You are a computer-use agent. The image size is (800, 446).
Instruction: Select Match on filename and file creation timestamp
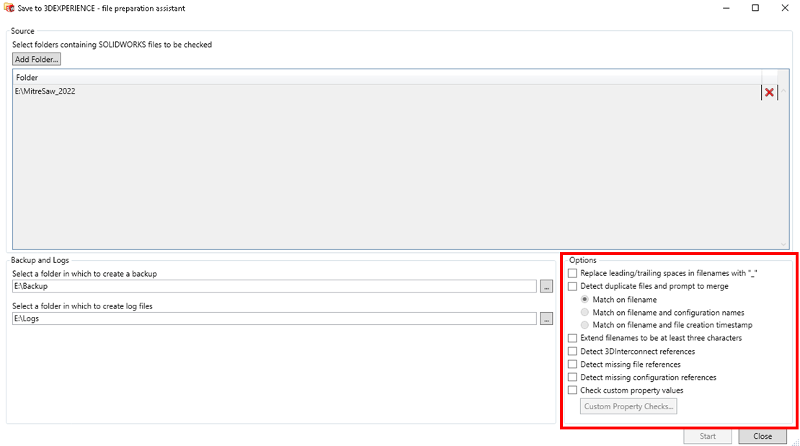pos(585,325)
